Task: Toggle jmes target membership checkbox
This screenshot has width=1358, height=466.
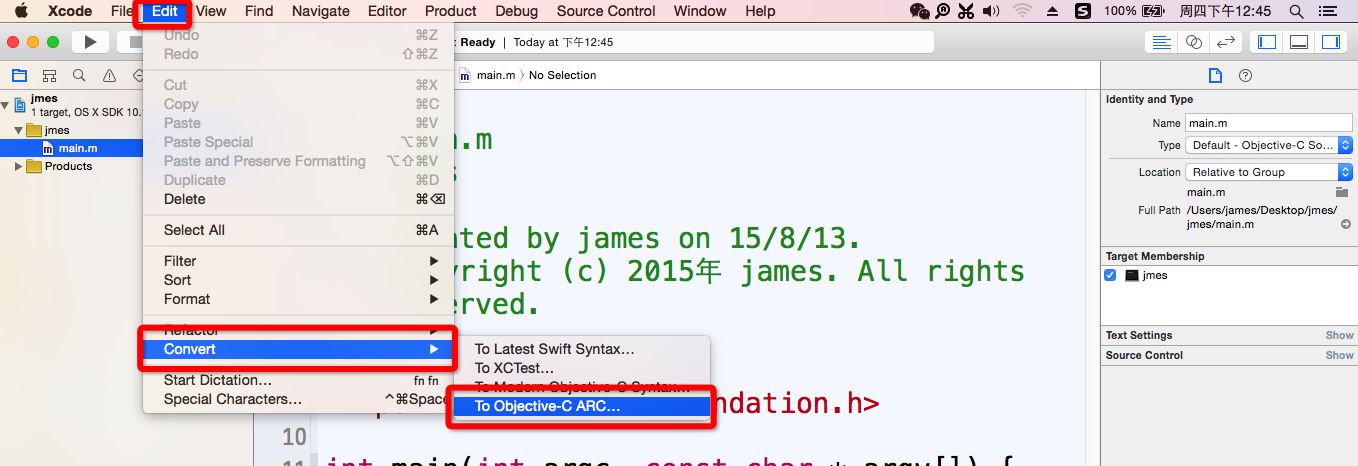Action: [1110, 275]
